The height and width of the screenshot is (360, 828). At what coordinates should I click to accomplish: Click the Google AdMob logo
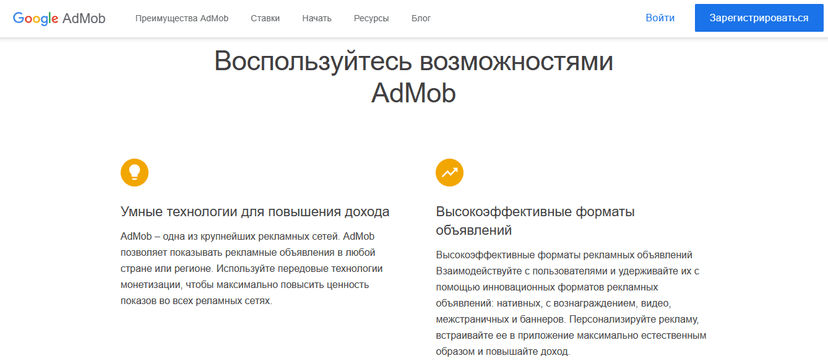pos(59,18)
